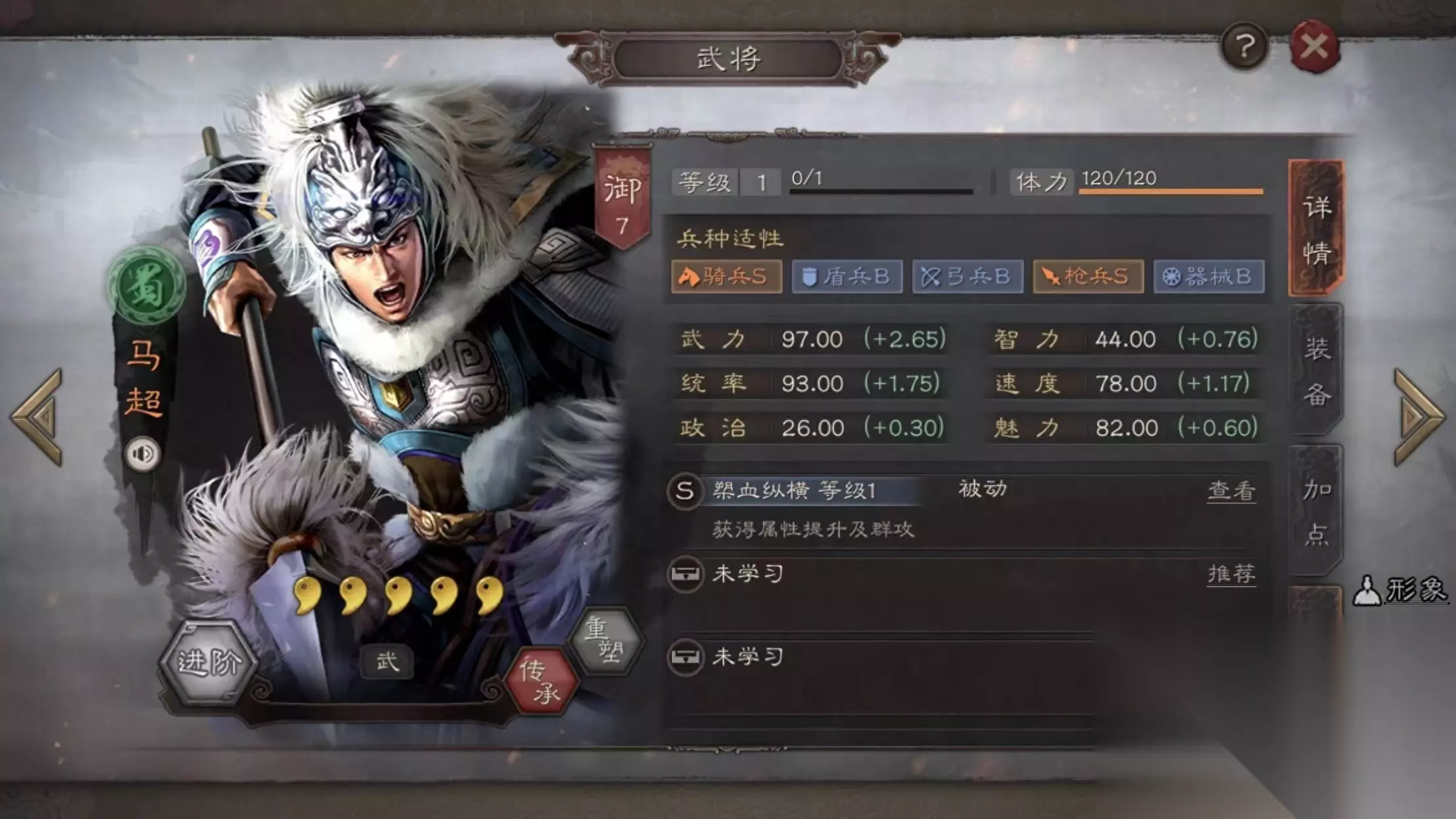
Task: Play Ma Chao's voice speaker icon
Action: click(143, 454)
